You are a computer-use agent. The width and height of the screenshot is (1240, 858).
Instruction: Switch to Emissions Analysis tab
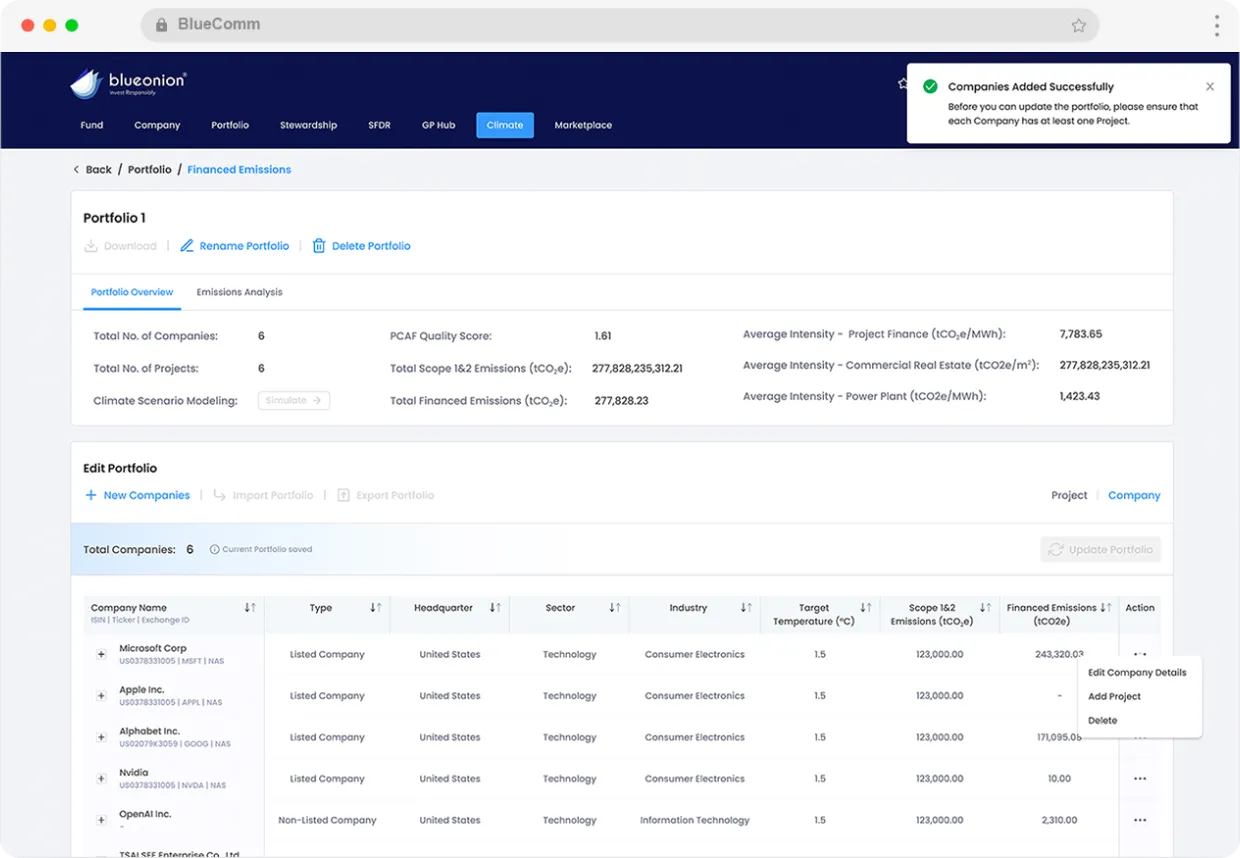click(239, 292)
